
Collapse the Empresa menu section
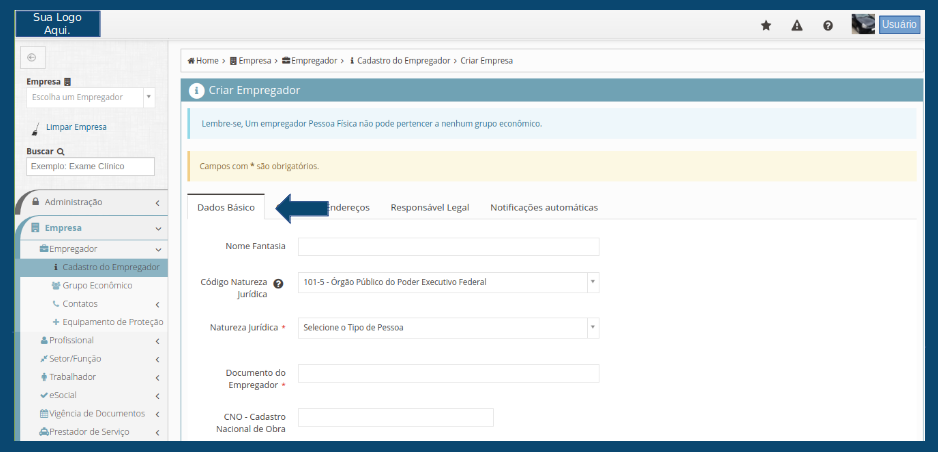(93, 228)
